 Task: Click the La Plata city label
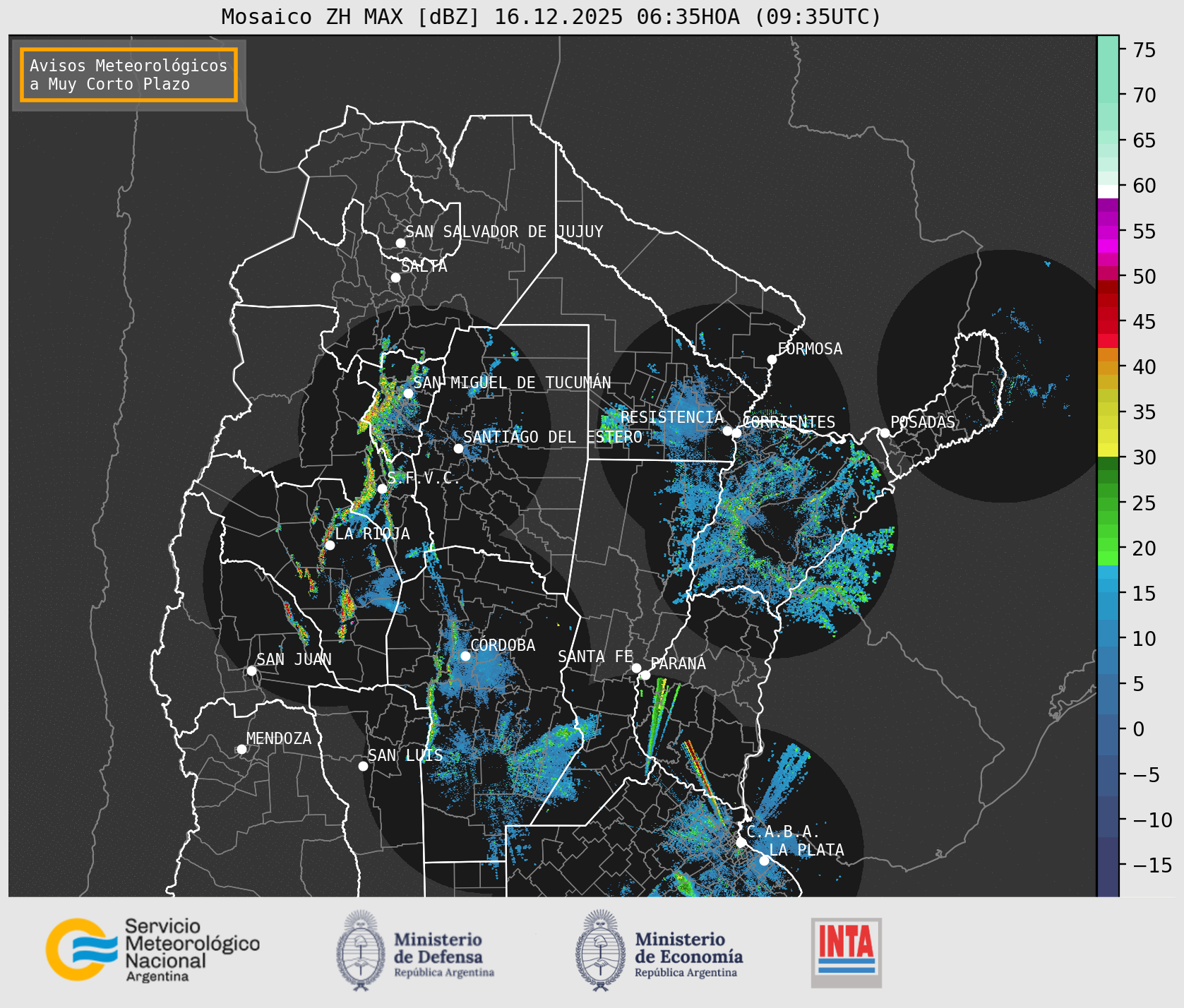tap(806, 850)
